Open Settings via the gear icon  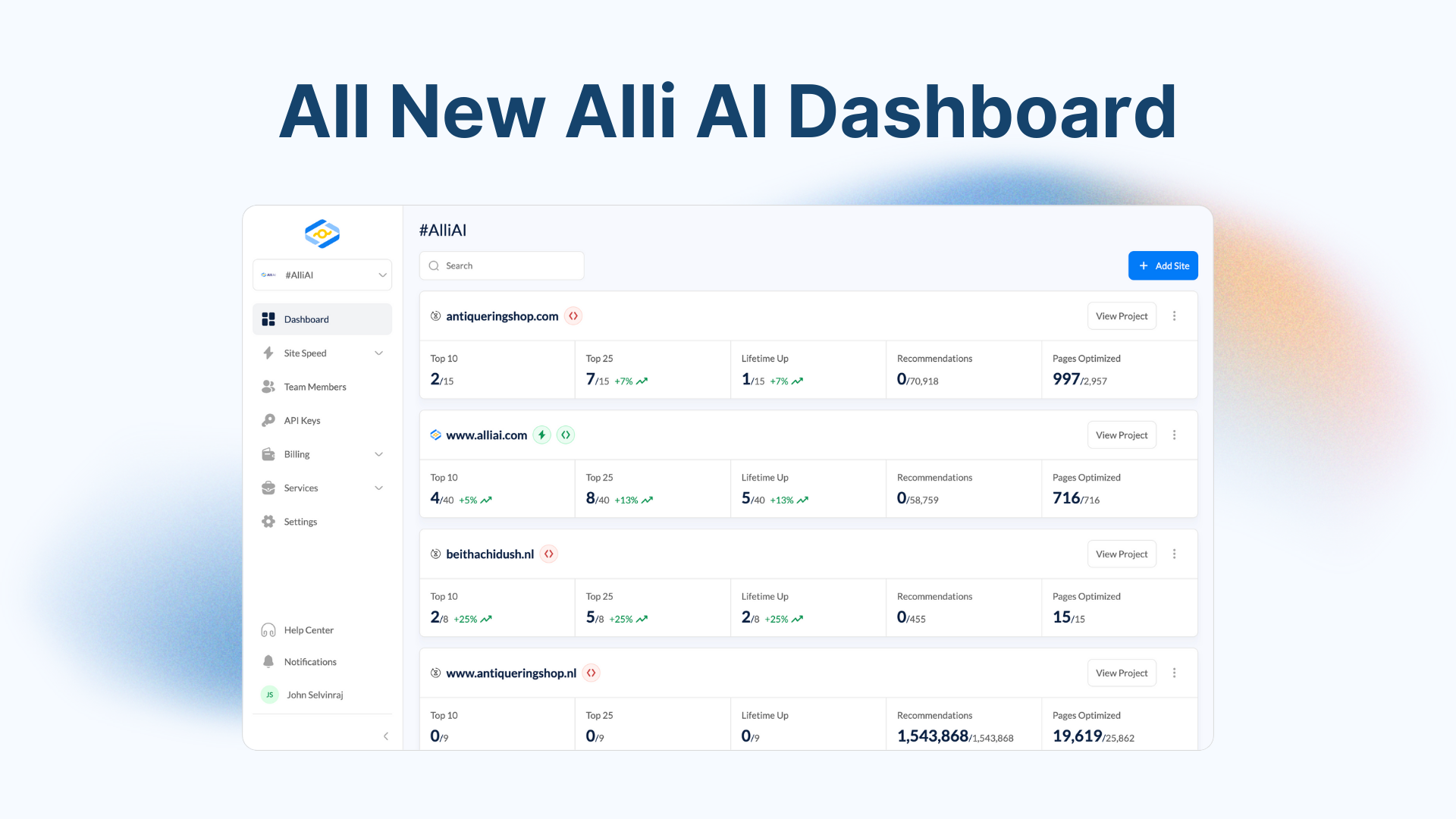point(268,521)
